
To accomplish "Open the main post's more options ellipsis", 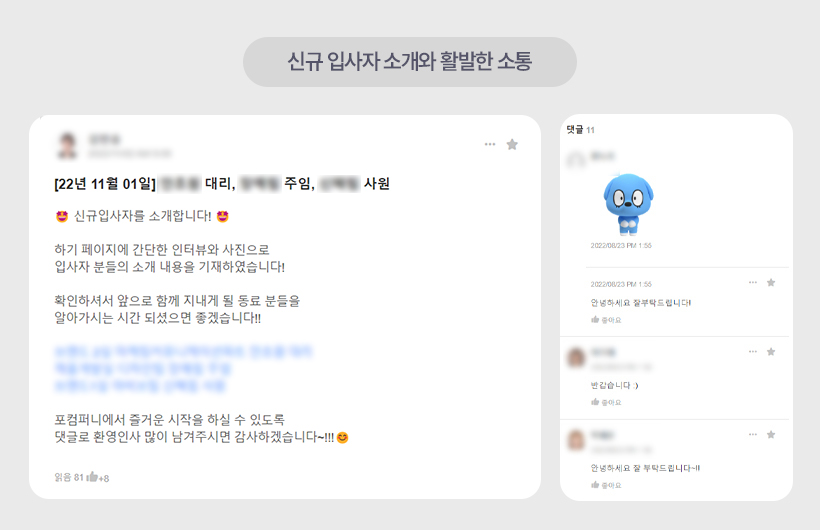I will [x=489, y=144].
